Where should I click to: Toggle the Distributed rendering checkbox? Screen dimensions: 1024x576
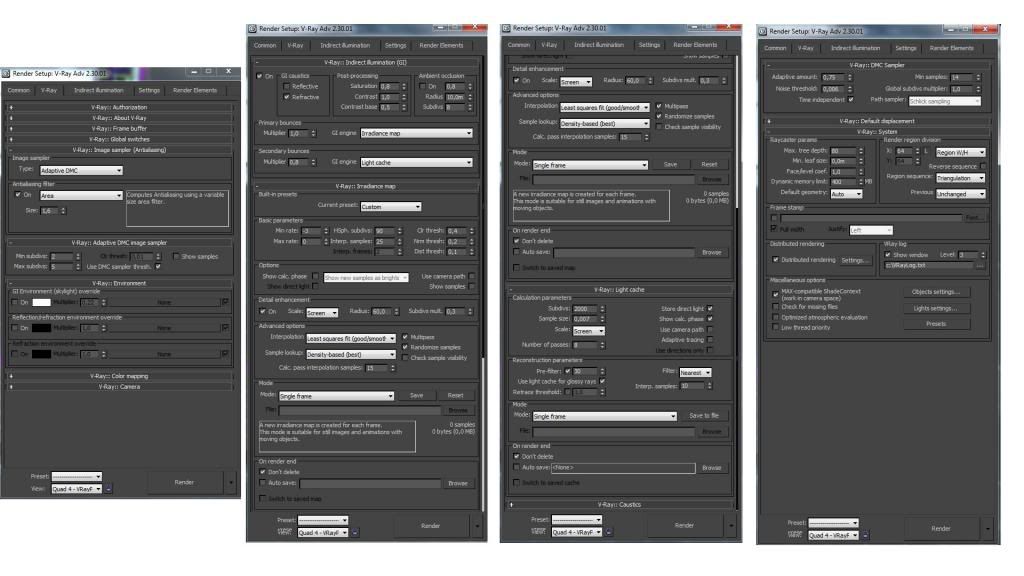[775, 259]
